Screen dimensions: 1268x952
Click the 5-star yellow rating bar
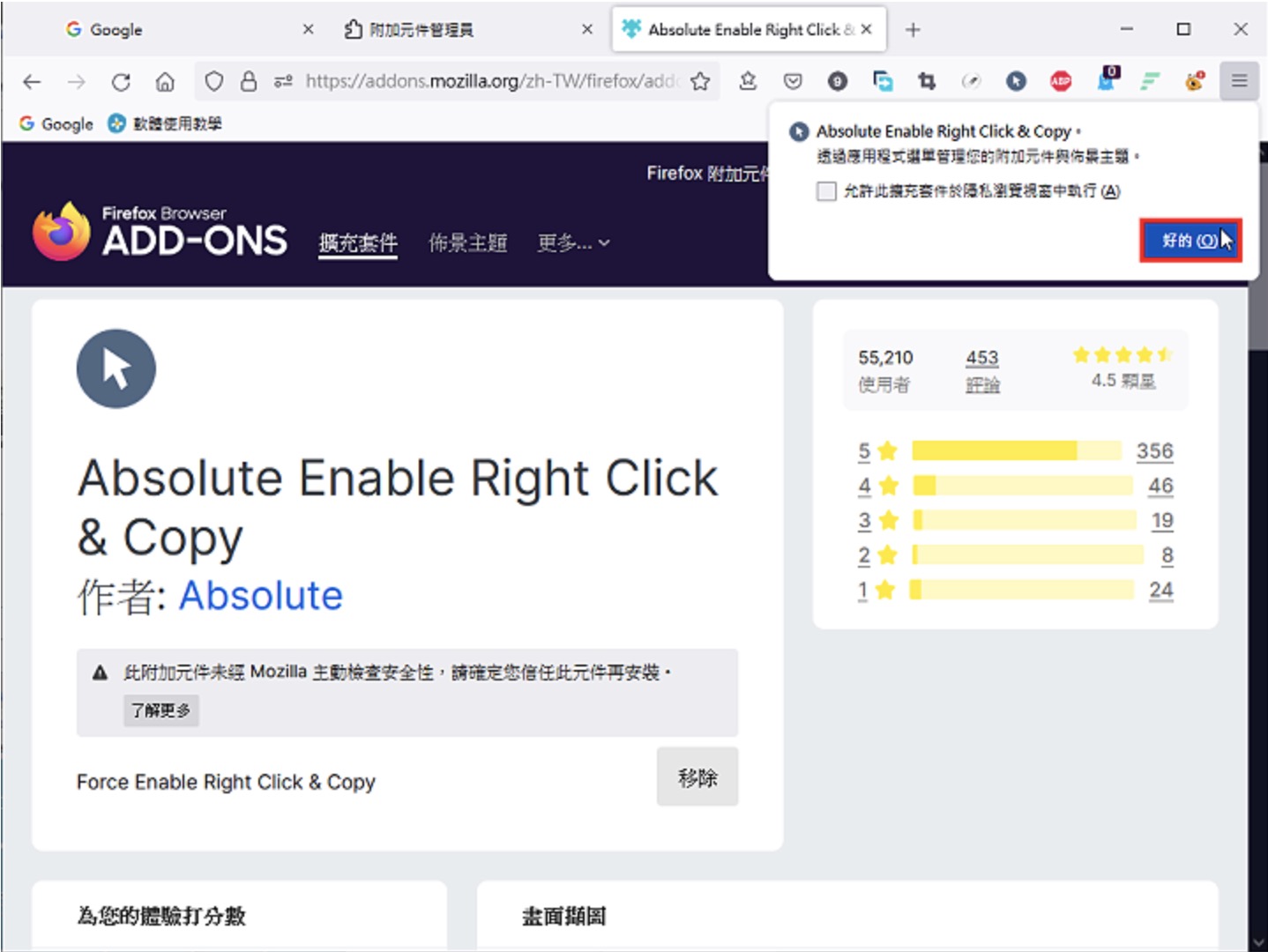tap(1017, 451)
